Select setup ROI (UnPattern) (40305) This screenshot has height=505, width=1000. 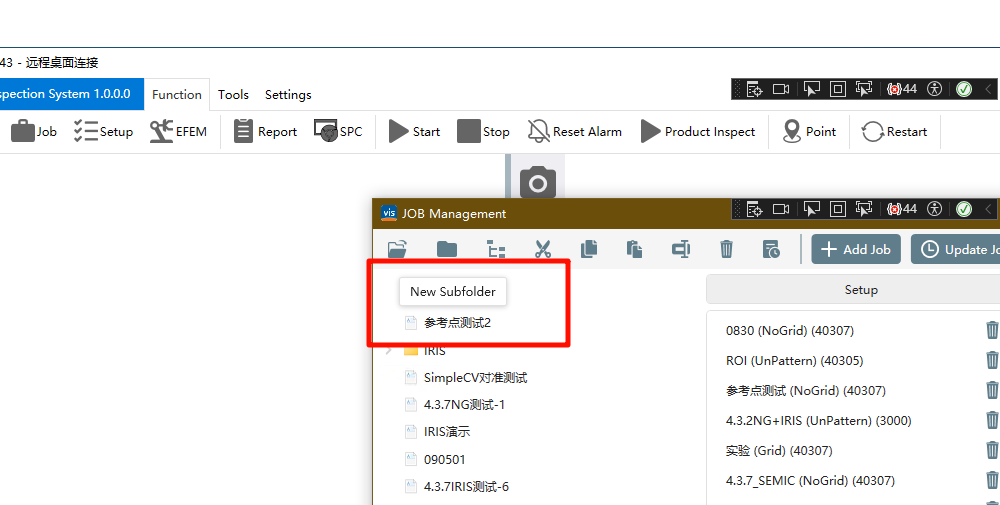[795, 361]
